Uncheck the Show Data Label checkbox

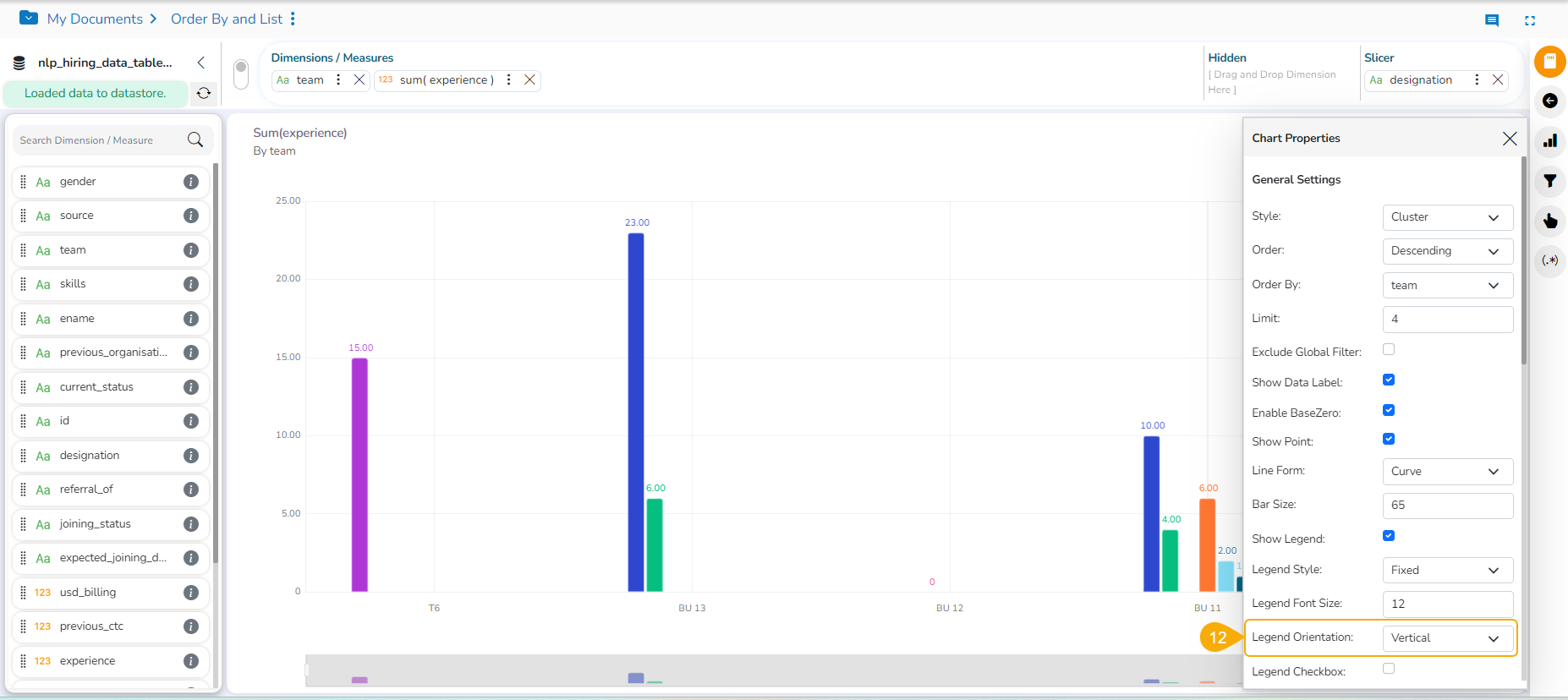[x=1389, y=380]
